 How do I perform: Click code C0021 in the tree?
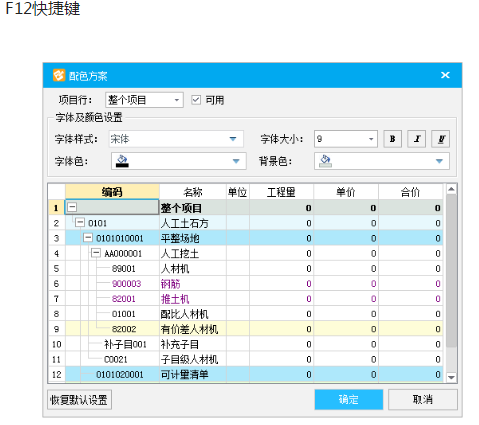pos(116,359)
